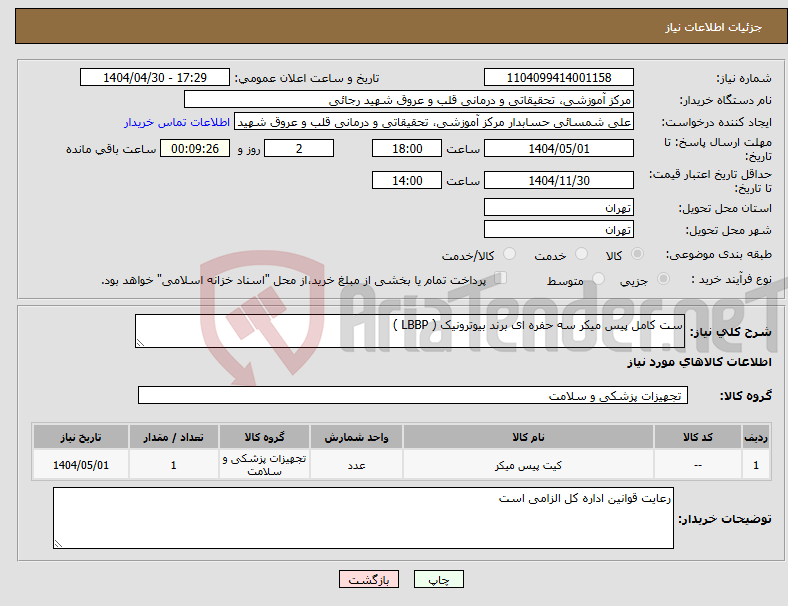The height and width of the screenshot is (606, 788).
Task: Click the price validity date 1404/11/30 field
Action: (x=559, y=180)
